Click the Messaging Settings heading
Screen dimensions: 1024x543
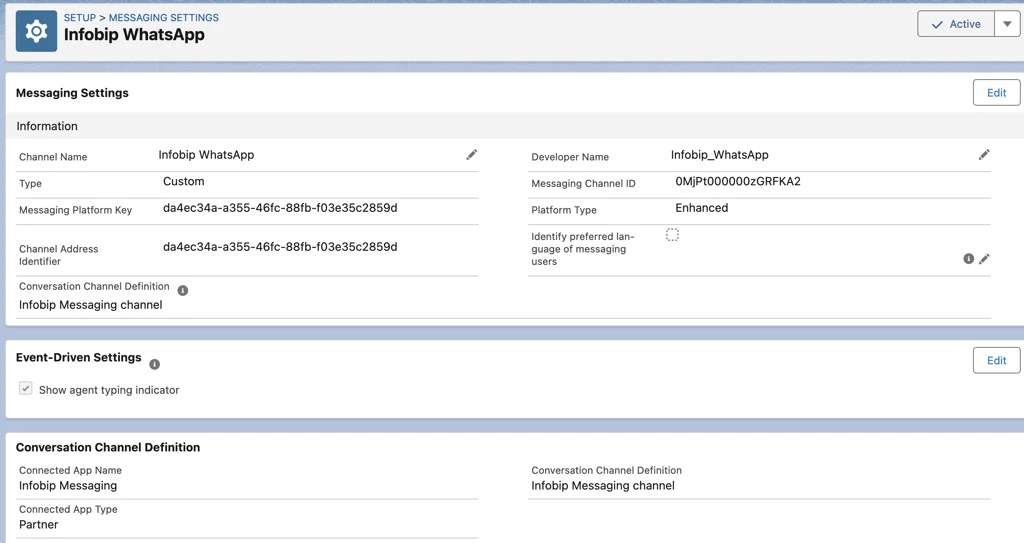click(x=72, y=93)
